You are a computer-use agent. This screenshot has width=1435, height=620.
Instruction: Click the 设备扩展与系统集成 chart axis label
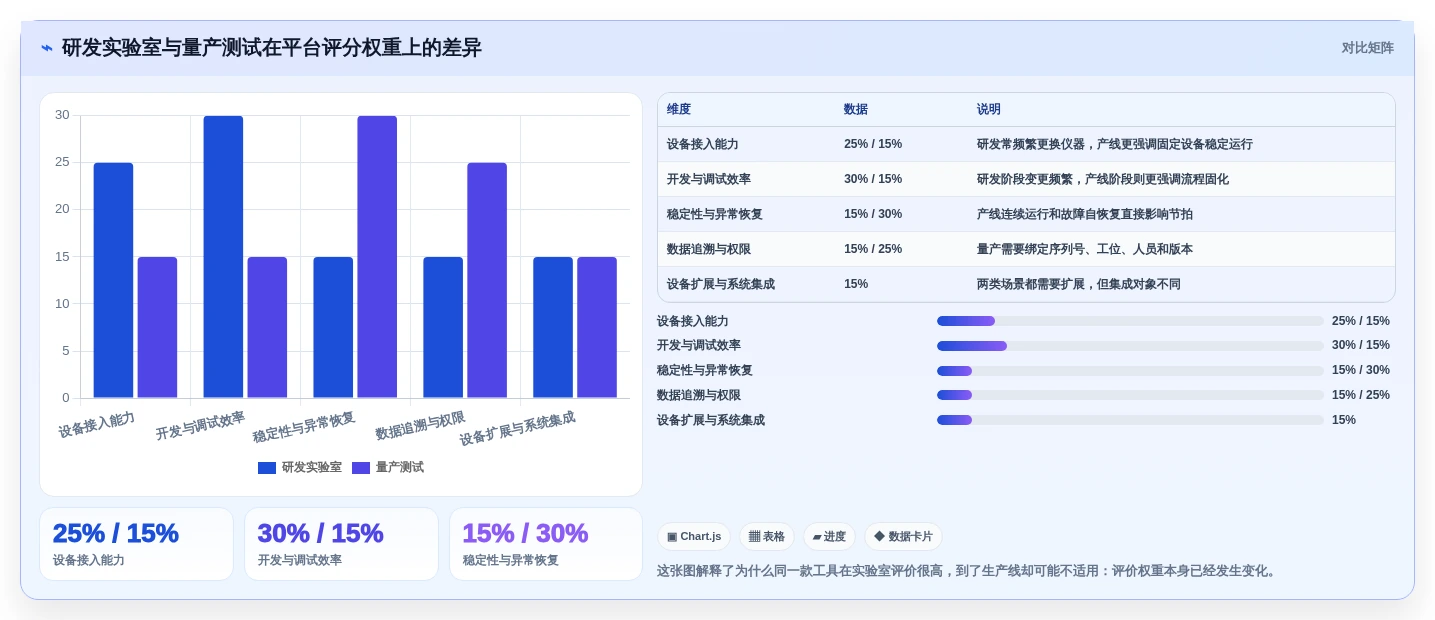click(x=517, y=429)
